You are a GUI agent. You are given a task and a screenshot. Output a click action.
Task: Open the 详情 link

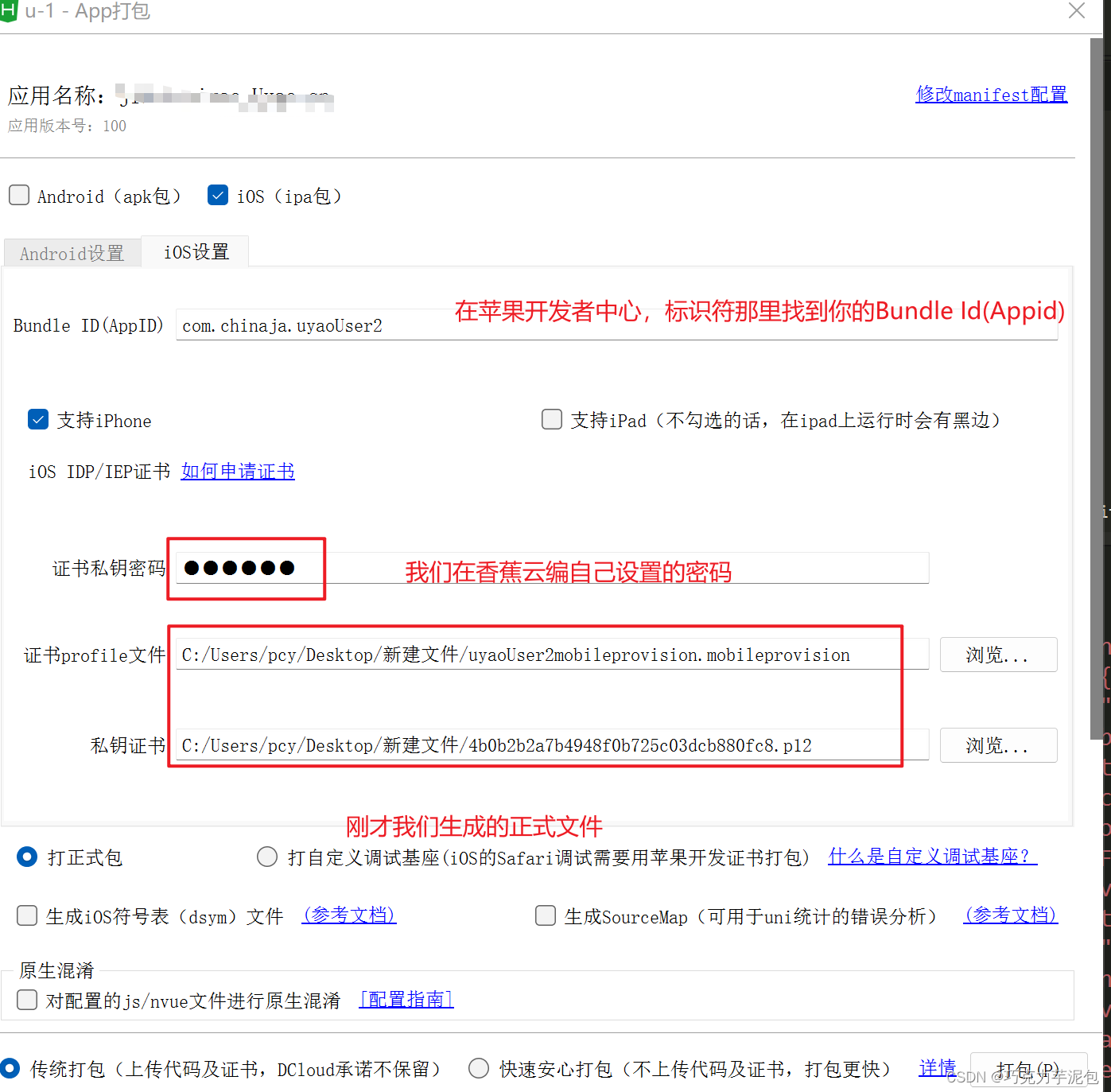pyautogui.click(x=937, y=1068)
